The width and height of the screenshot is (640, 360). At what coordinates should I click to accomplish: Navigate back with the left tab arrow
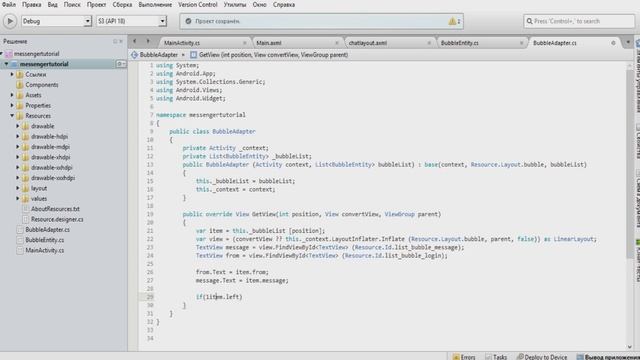point(135,41)
